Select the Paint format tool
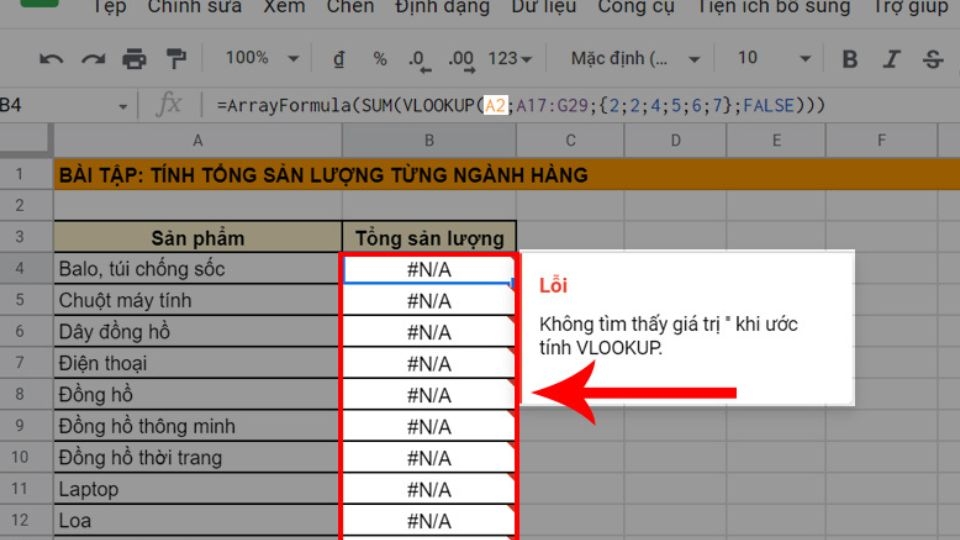The height and width of the screenshot is (540, 960). (x=176, y=59)
